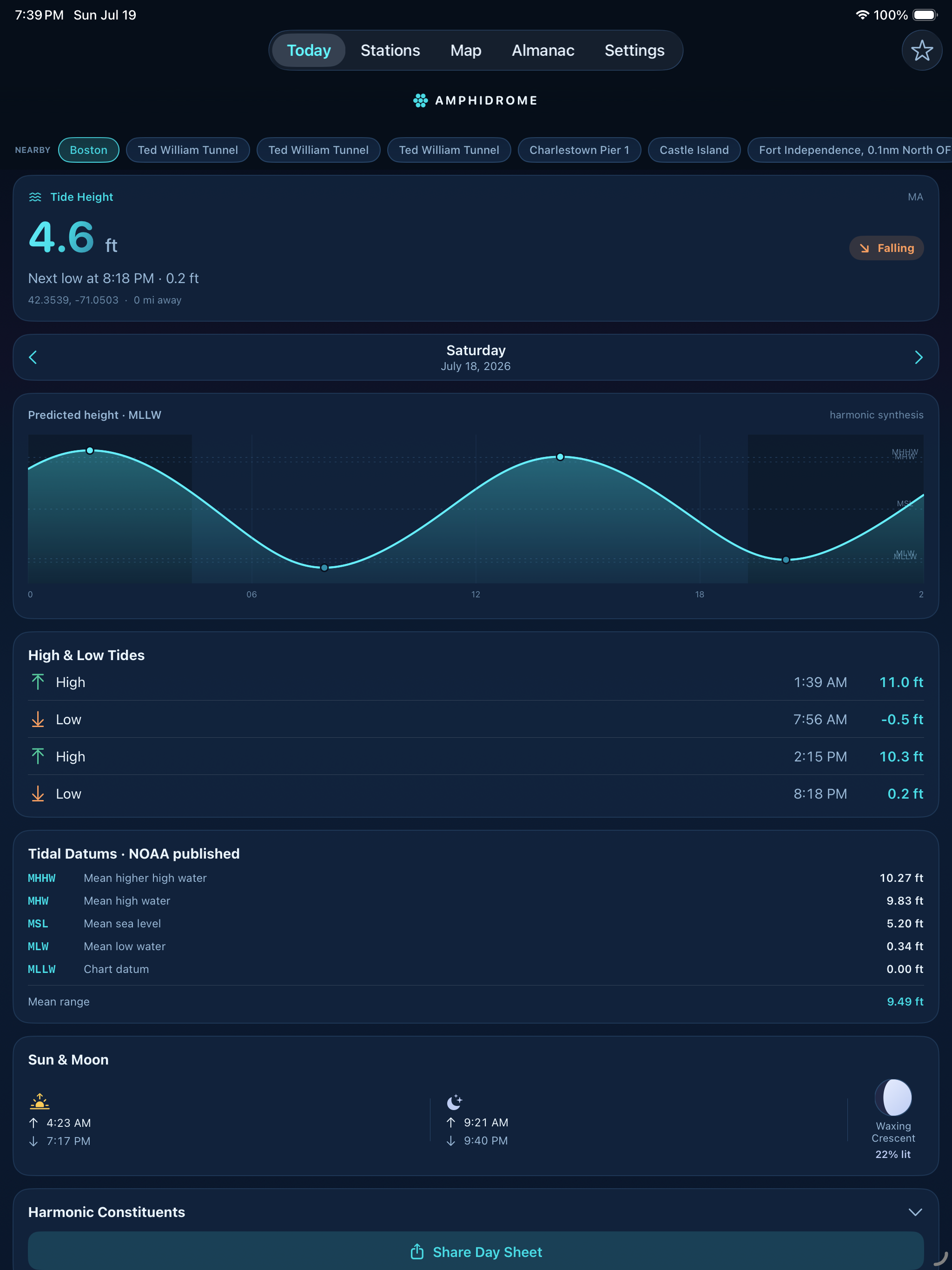Viewport: 952px width, 1270px height.
Task: Click the high tide arrow icon at 2:15 PM
Action: pos(38,757)
